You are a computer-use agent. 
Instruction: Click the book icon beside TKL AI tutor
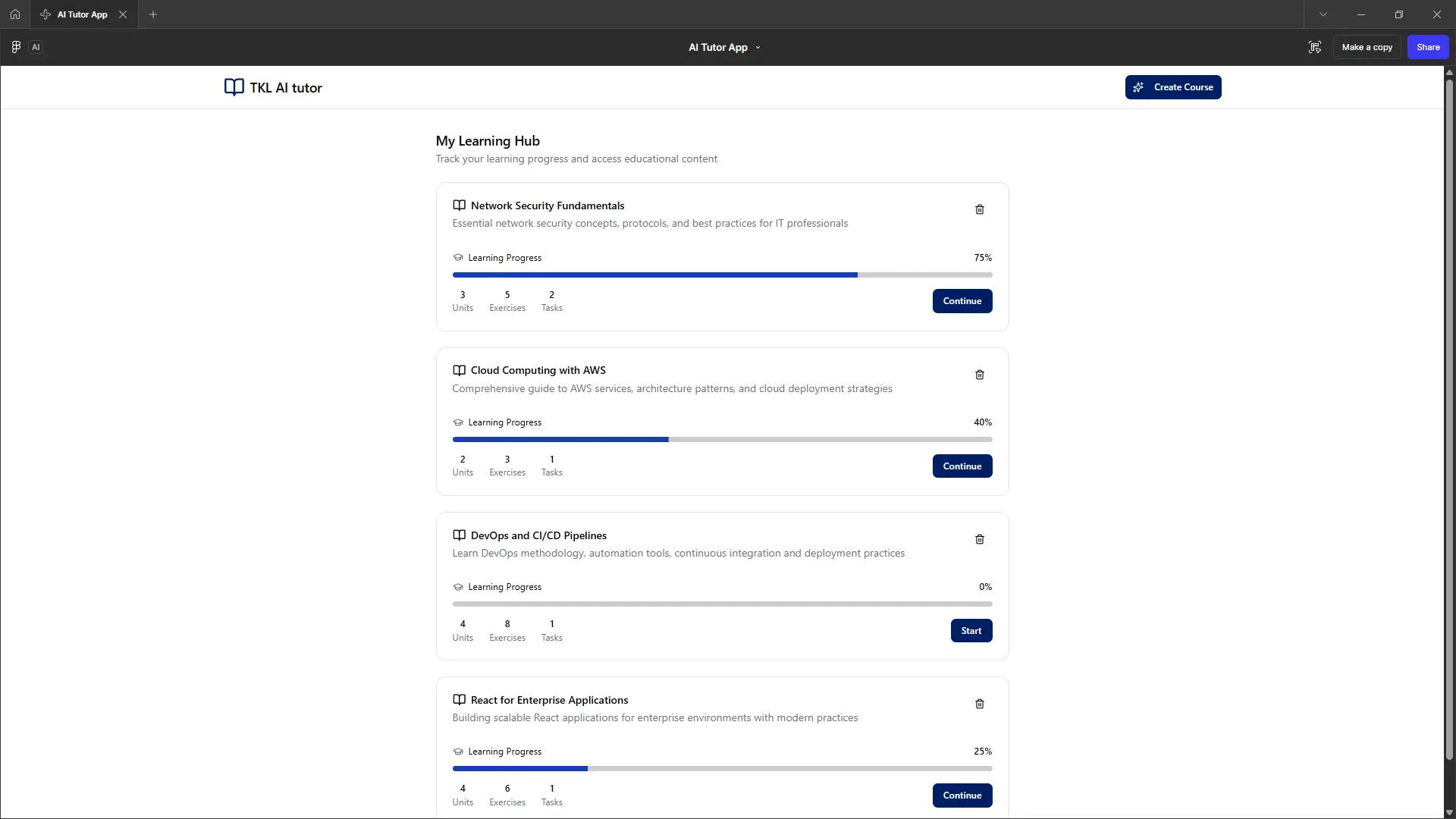point(233,87)
